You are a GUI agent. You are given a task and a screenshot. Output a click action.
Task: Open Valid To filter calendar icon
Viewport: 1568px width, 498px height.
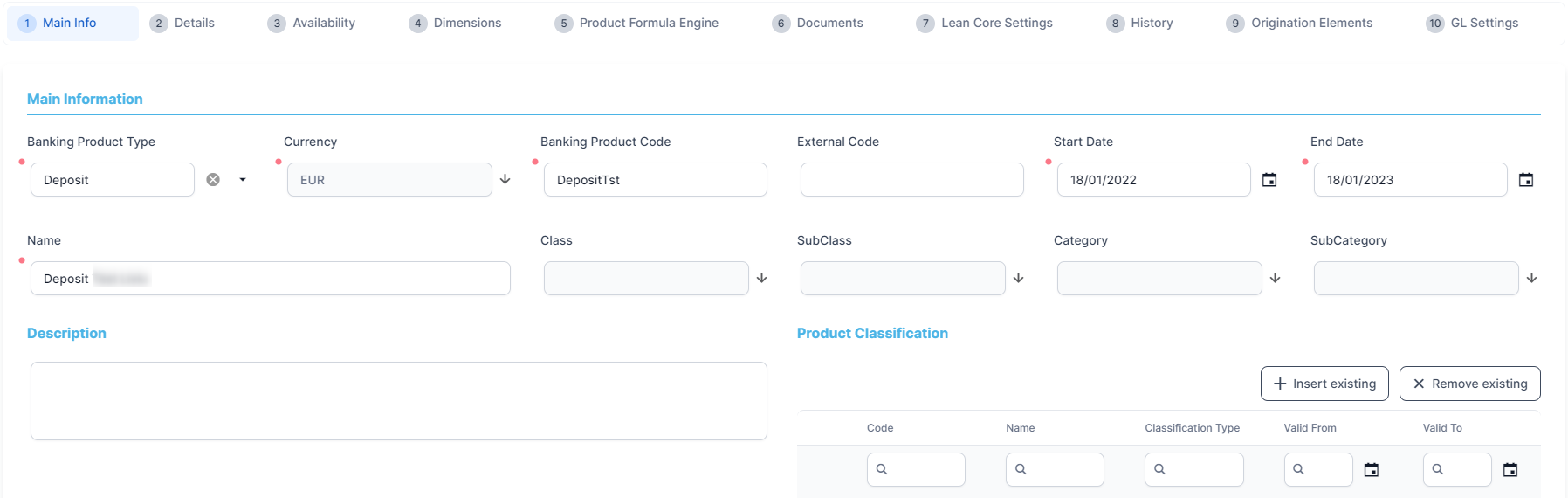[1510, 470]
